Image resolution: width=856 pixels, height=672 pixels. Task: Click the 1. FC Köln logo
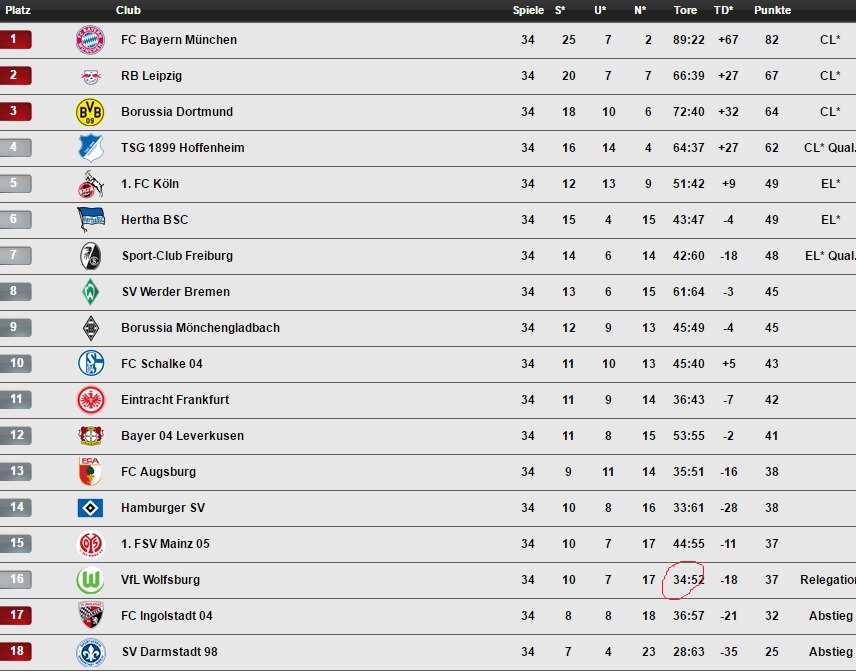[90, 184]
